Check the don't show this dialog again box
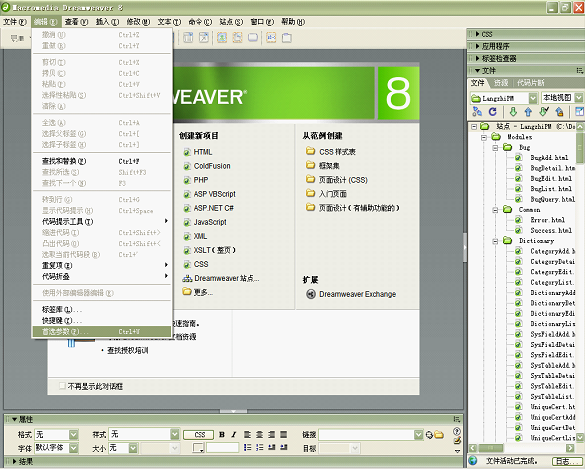Screen dimensions: 585x469 (62, 386)
